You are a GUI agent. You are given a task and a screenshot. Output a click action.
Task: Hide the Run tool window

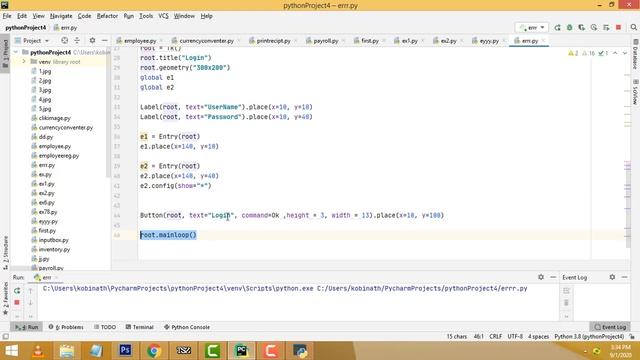pos(553,277)
